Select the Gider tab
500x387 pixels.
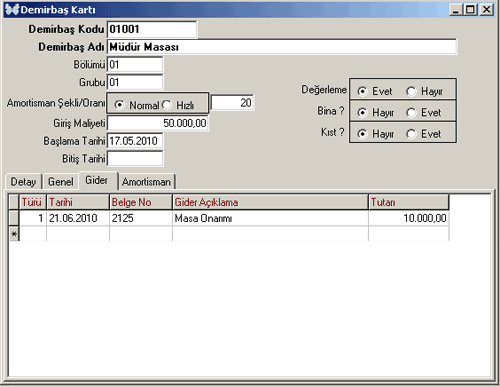97,180
